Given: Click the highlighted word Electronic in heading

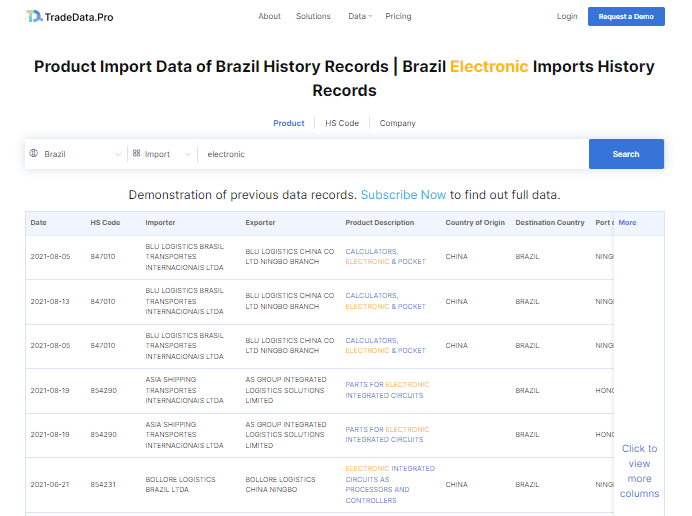Looking at the screenshot, I should click(489, 67).
